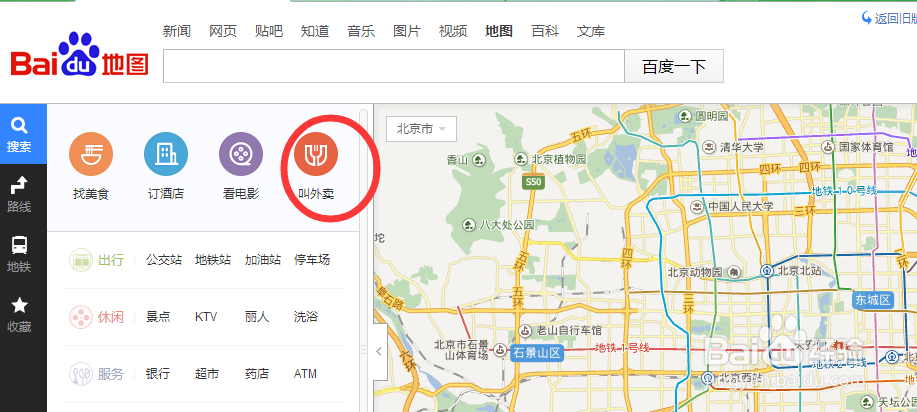Click the 老山自行车馆 map marker

point(526,331)
